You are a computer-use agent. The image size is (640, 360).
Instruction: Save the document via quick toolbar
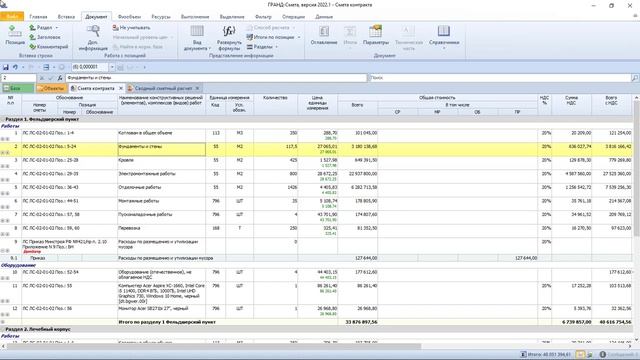point(6,67)
